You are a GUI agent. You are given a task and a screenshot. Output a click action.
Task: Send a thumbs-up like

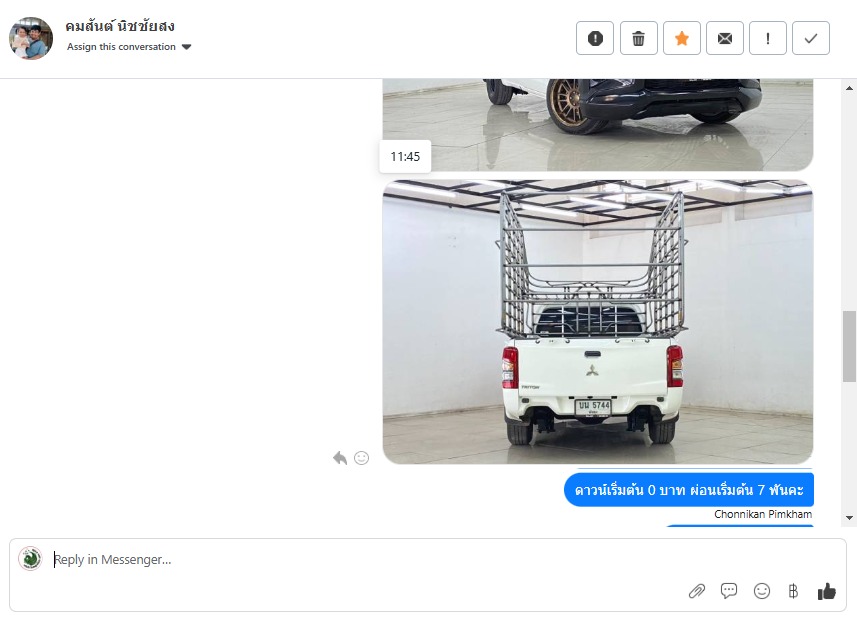[x=826, y=591]
